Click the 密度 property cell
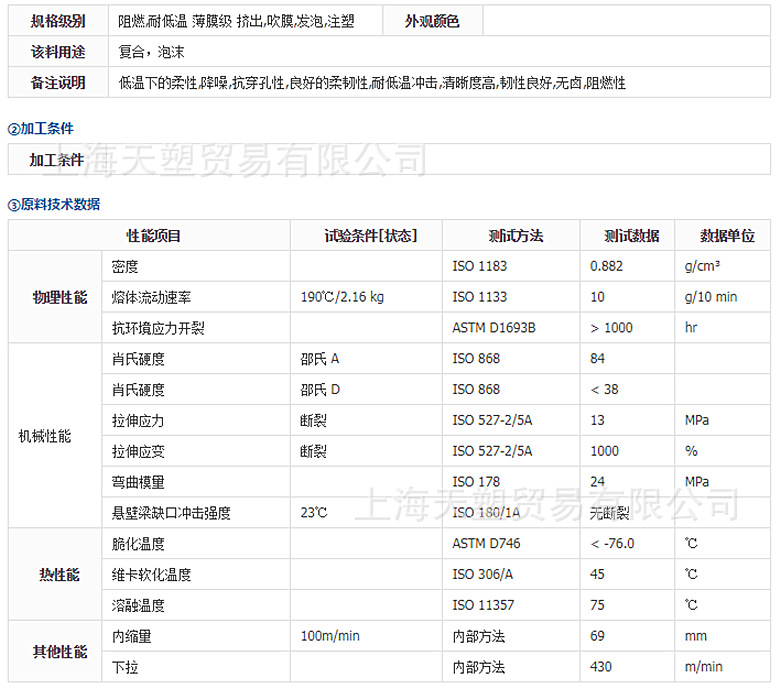780x688 pixels. point(196,267)
